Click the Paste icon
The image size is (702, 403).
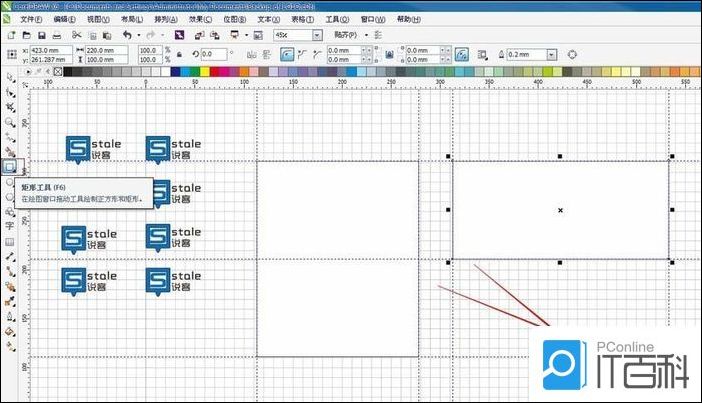pyautogui.click(x=107, y=35)
